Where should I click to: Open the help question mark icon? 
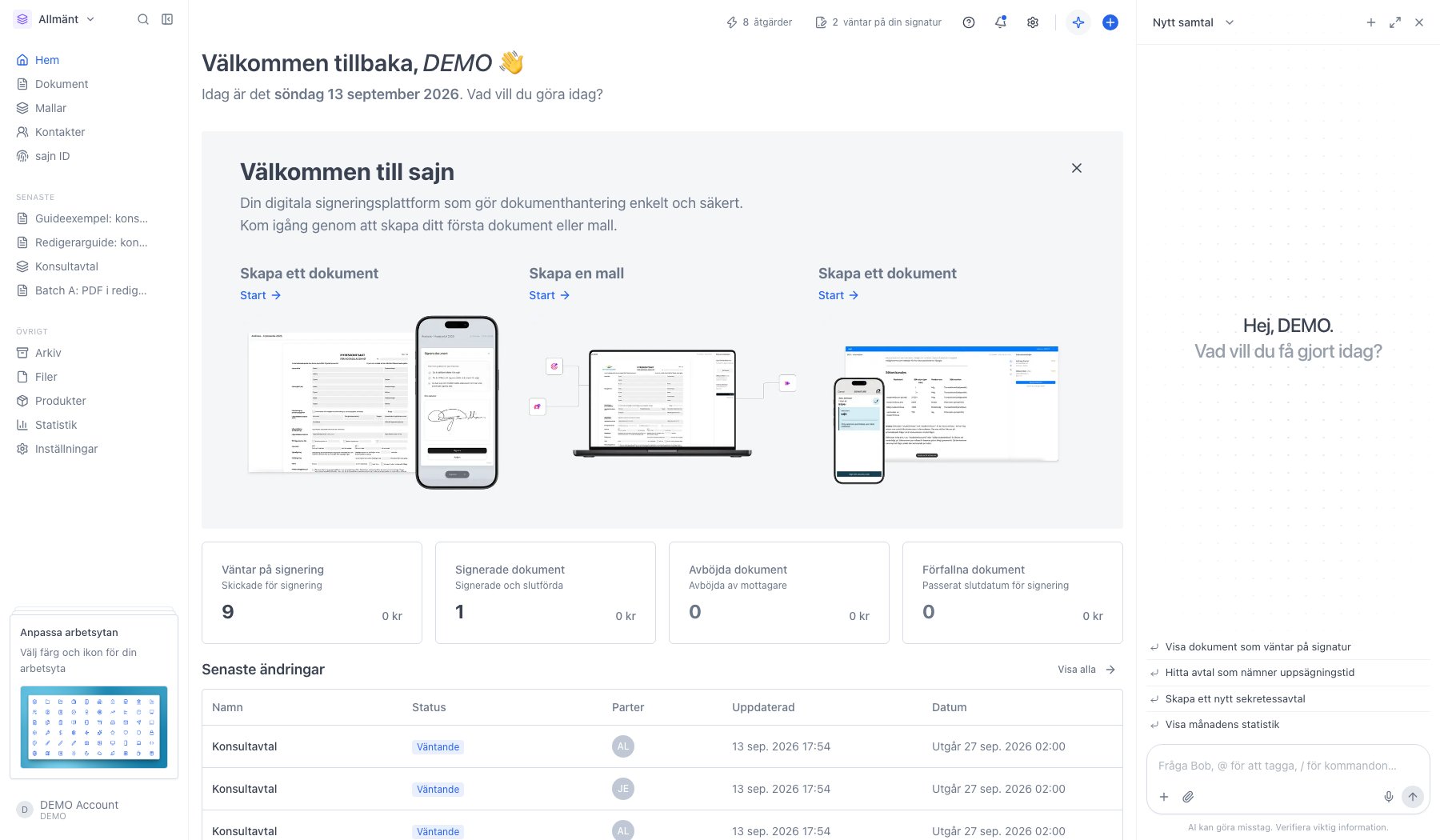(969, 22)
